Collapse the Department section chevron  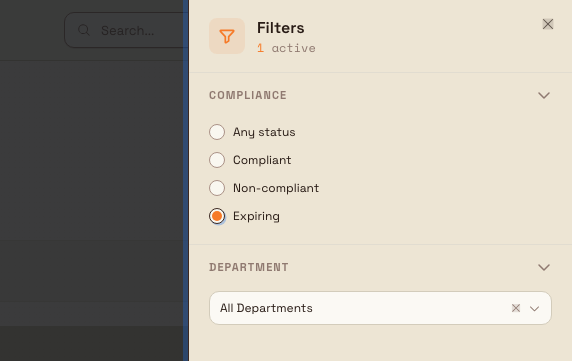544,267
